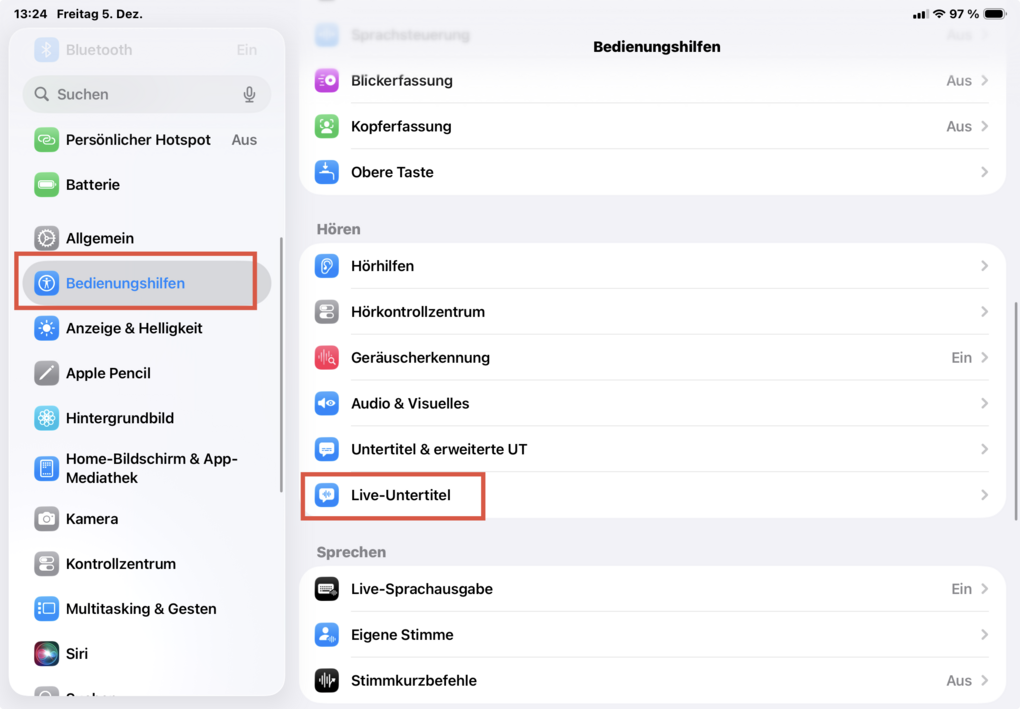This screenshot has height=709, width=1020.
Task: Open Geräuscherkennung via its red icon
Action: pos(327,358)
